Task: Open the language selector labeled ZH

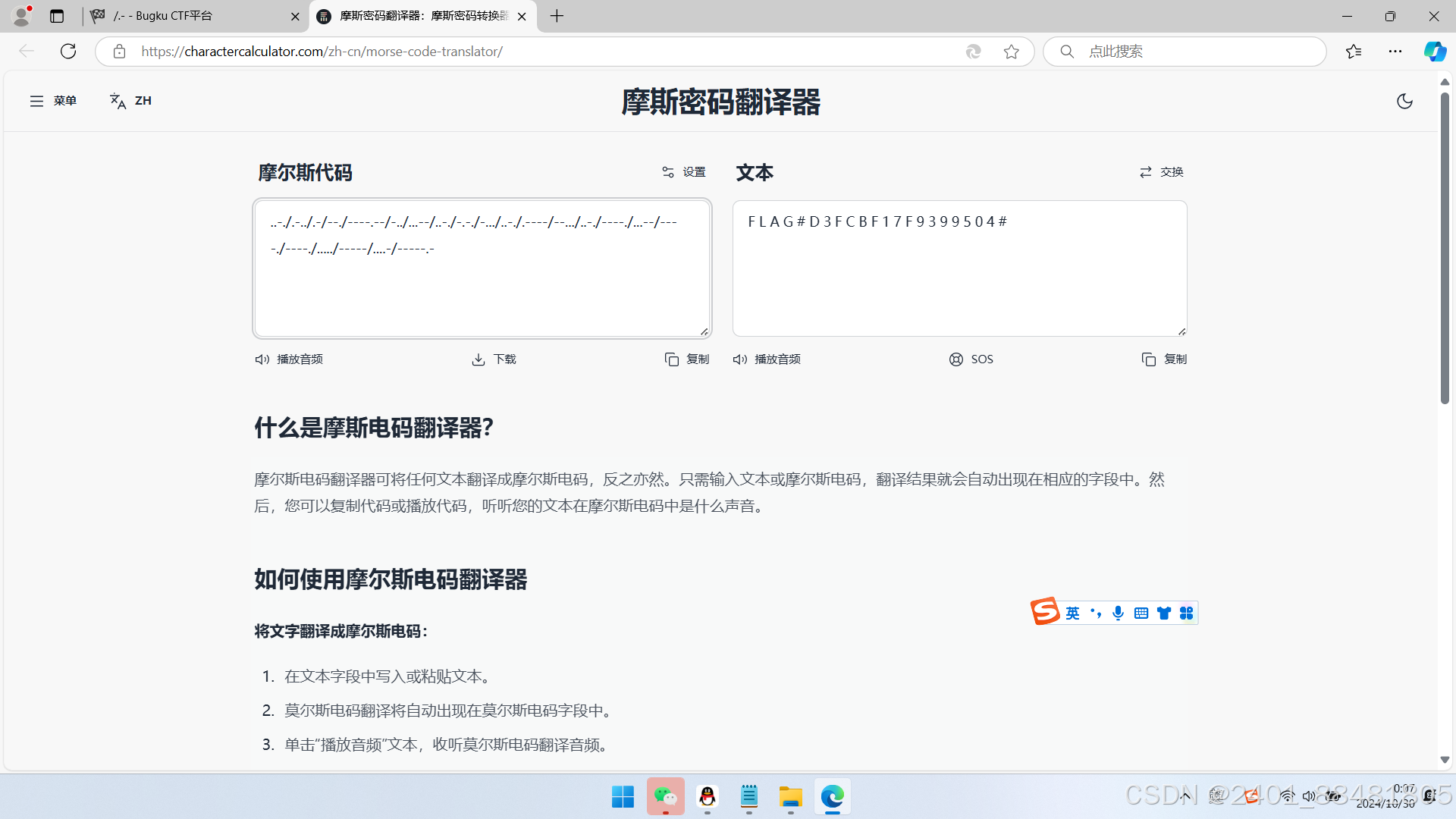Action: [x=130, y=100]
